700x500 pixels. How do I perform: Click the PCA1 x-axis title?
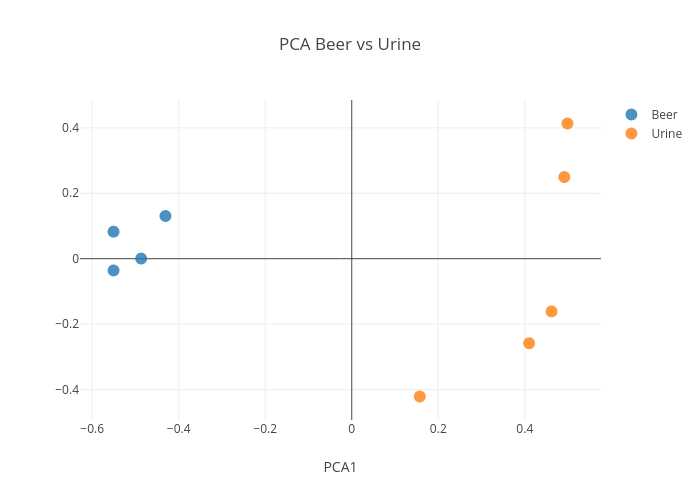click(340, 467)
